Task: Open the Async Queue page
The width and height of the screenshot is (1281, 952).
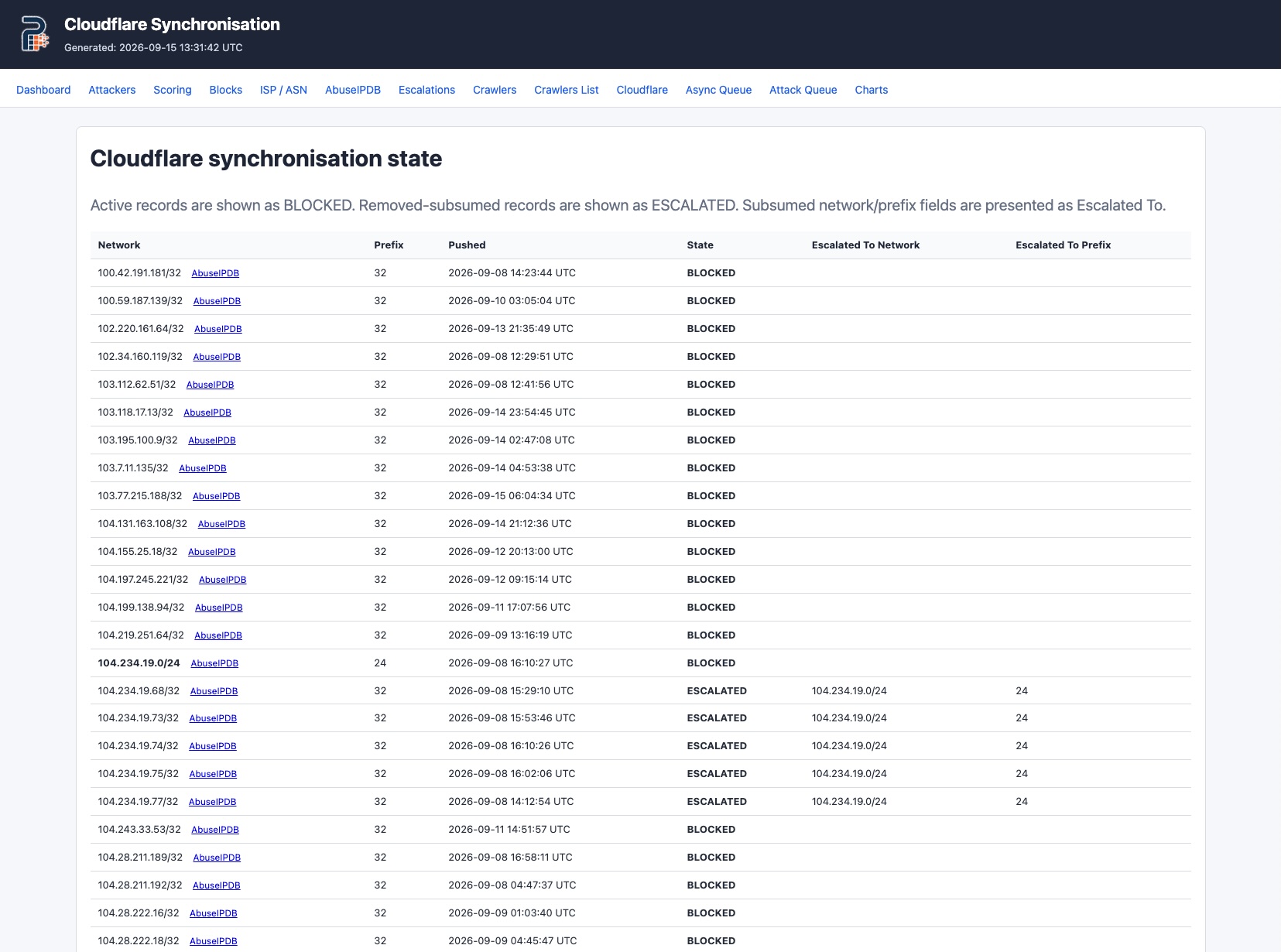Action: (718, 90)
